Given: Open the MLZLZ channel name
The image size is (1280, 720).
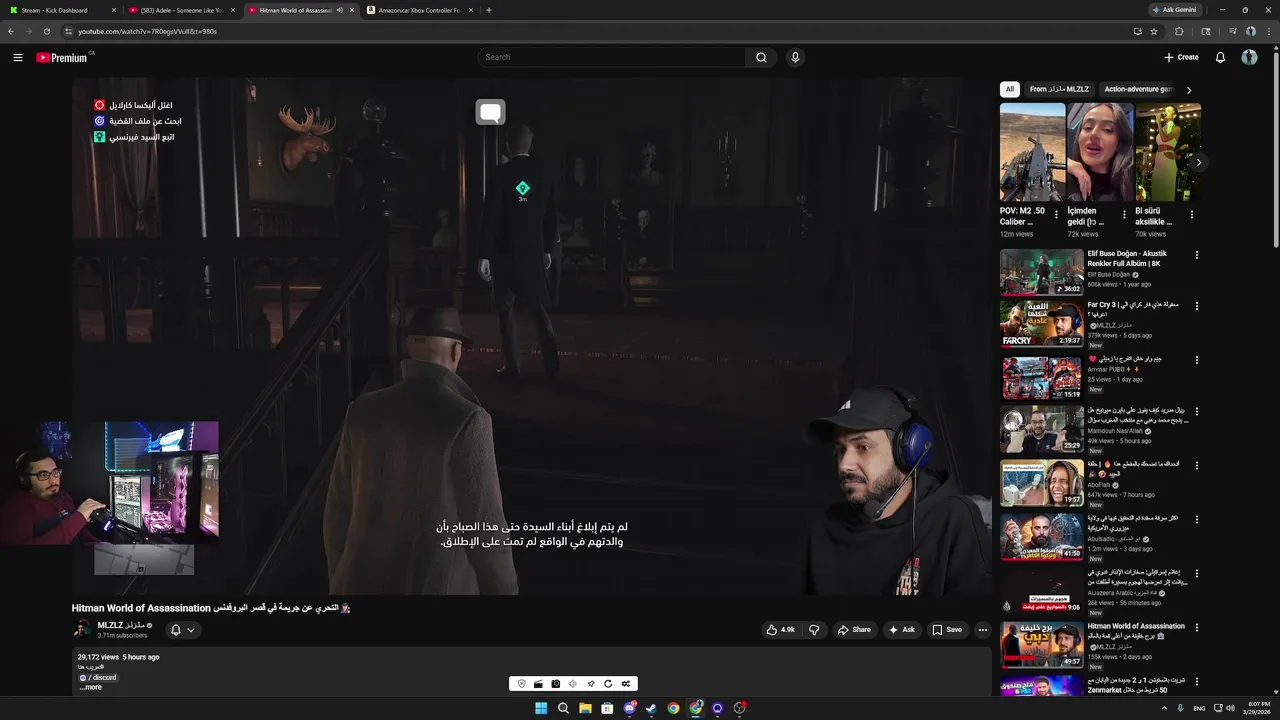Looking at the screenshot, I should click(123, 625).
